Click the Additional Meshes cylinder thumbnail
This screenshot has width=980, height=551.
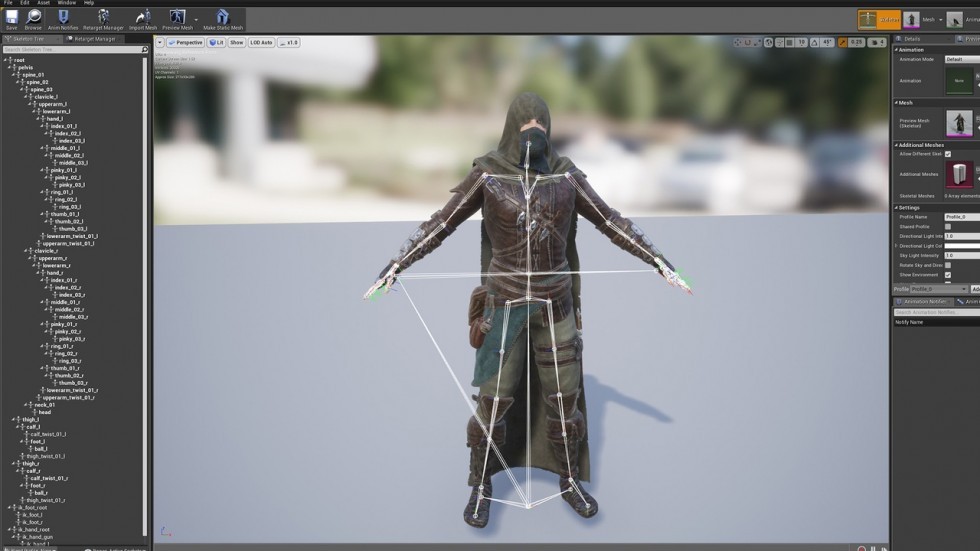pos(959,174)
